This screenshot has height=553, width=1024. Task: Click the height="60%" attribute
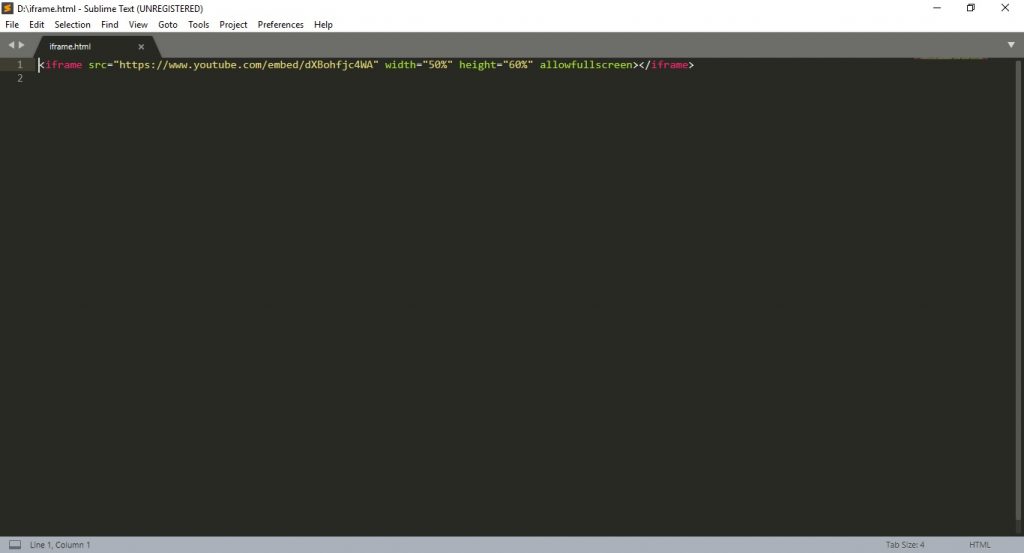(x=496, y=65)
